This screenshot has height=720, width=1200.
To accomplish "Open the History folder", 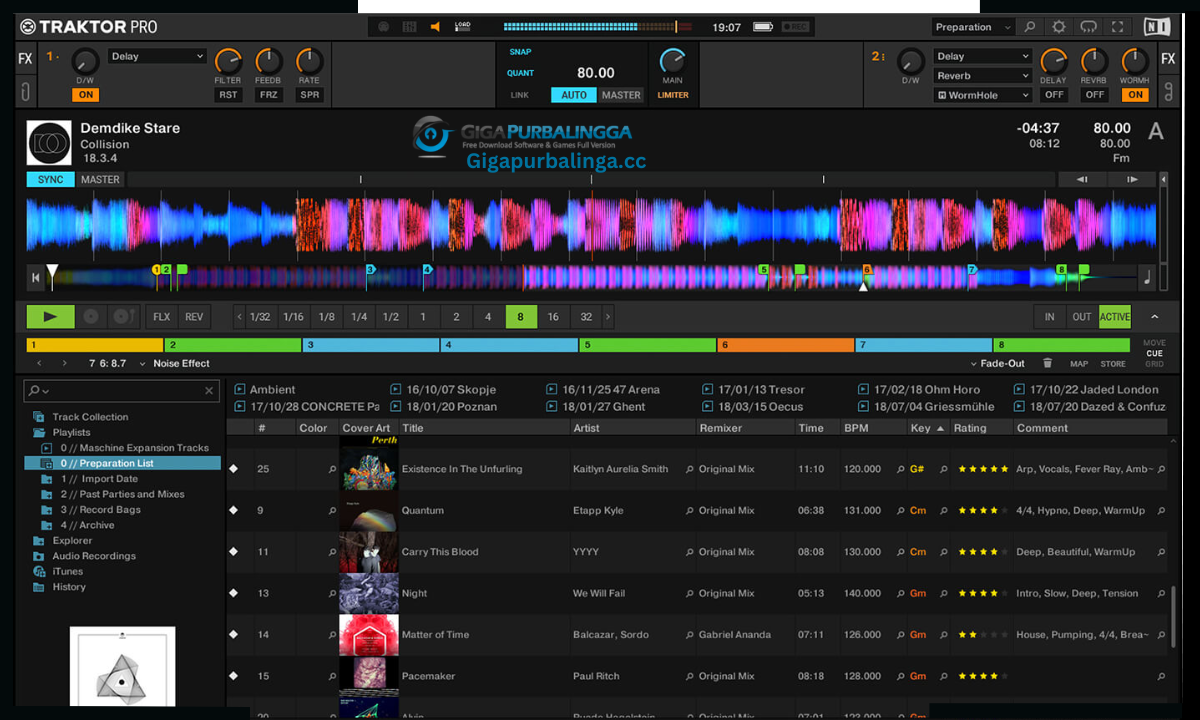I will 69,587.
